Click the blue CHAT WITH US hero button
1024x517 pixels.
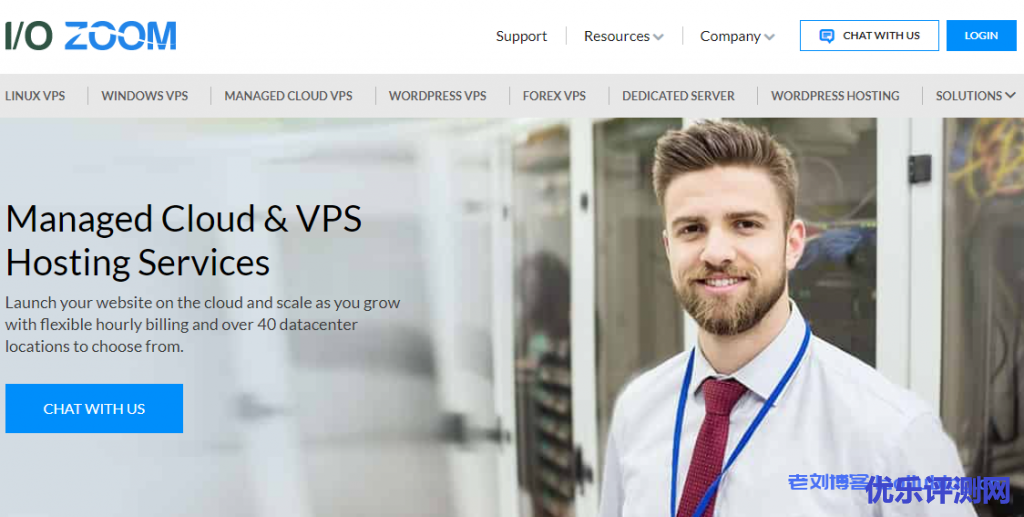[94, 408]
